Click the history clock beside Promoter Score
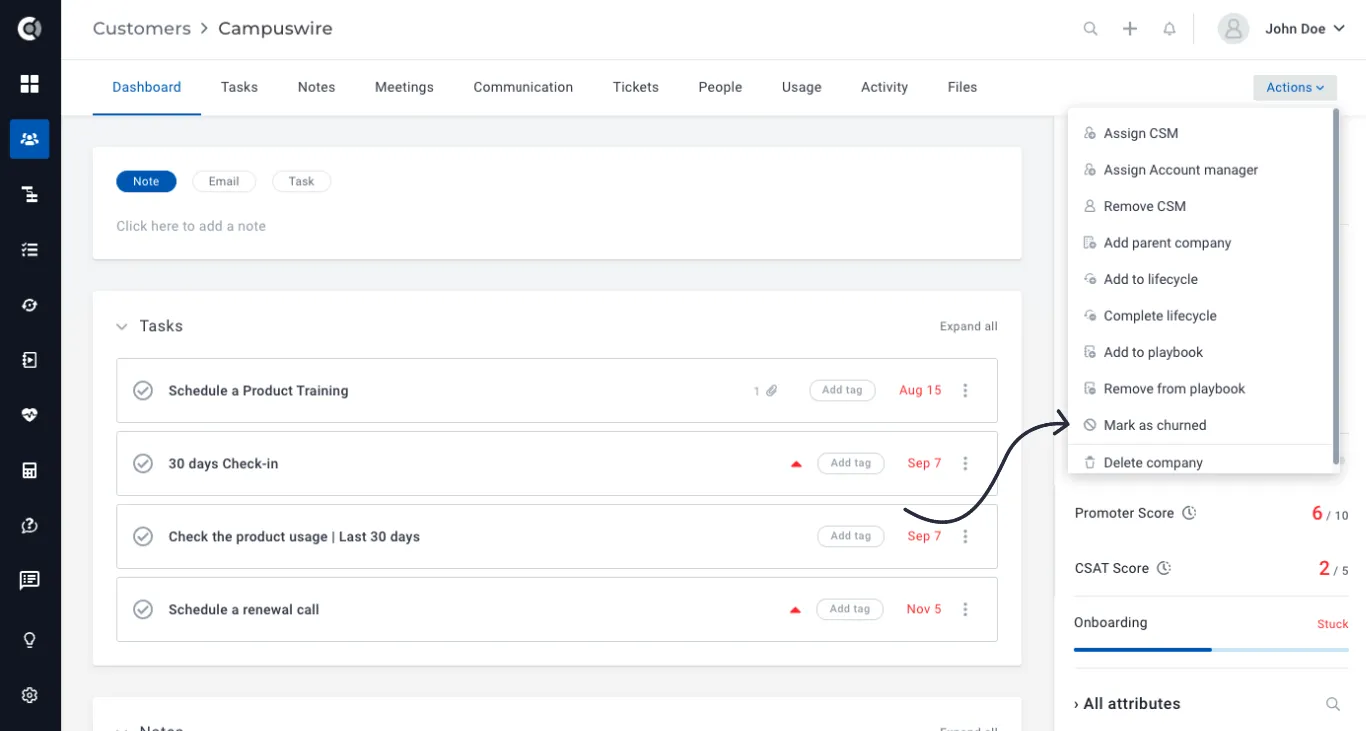 1189,513
